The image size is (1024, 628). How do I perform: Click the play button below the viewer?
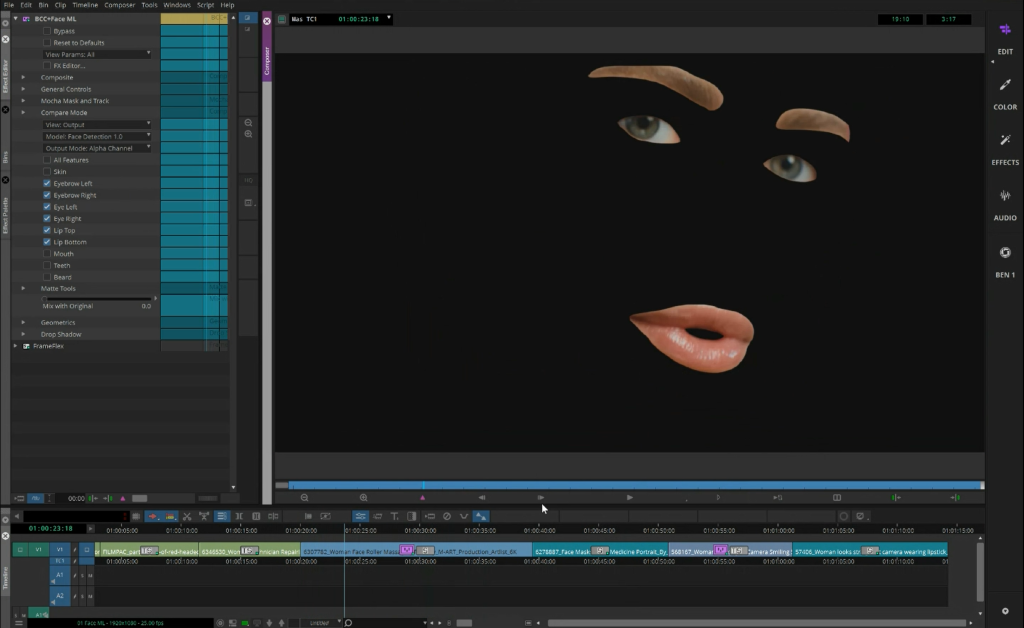629,497
